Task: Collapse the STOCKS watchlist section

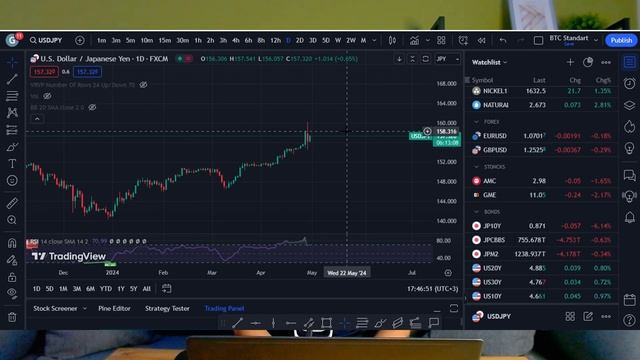Action: (x=476, y=167)
